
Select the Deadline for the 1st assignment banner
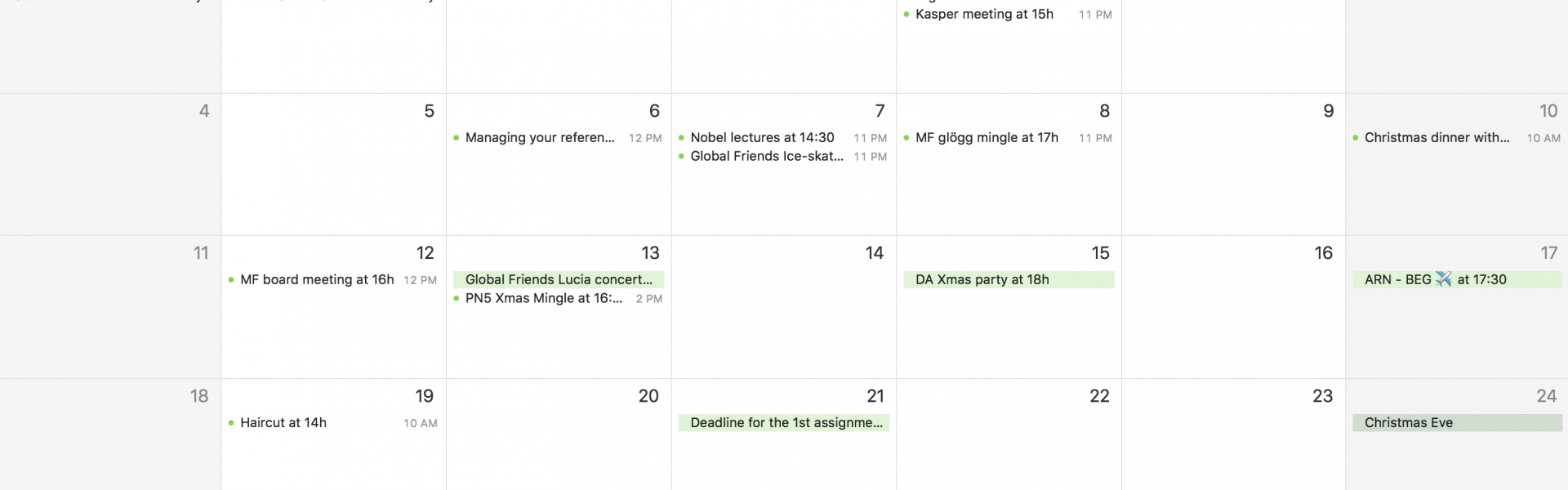784,423
